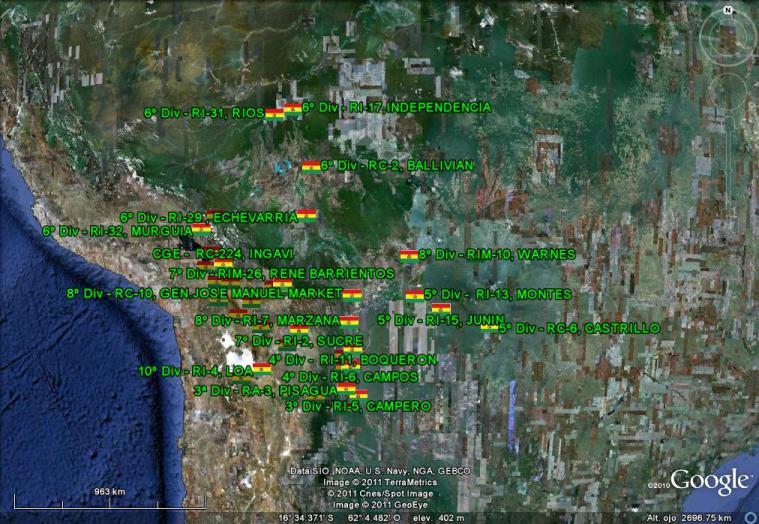Image resolution: width=759 pixels, height=524 pixels.
Task: Open the RI-7 Marzana flag placemark
Action: (x=349, y=321)
